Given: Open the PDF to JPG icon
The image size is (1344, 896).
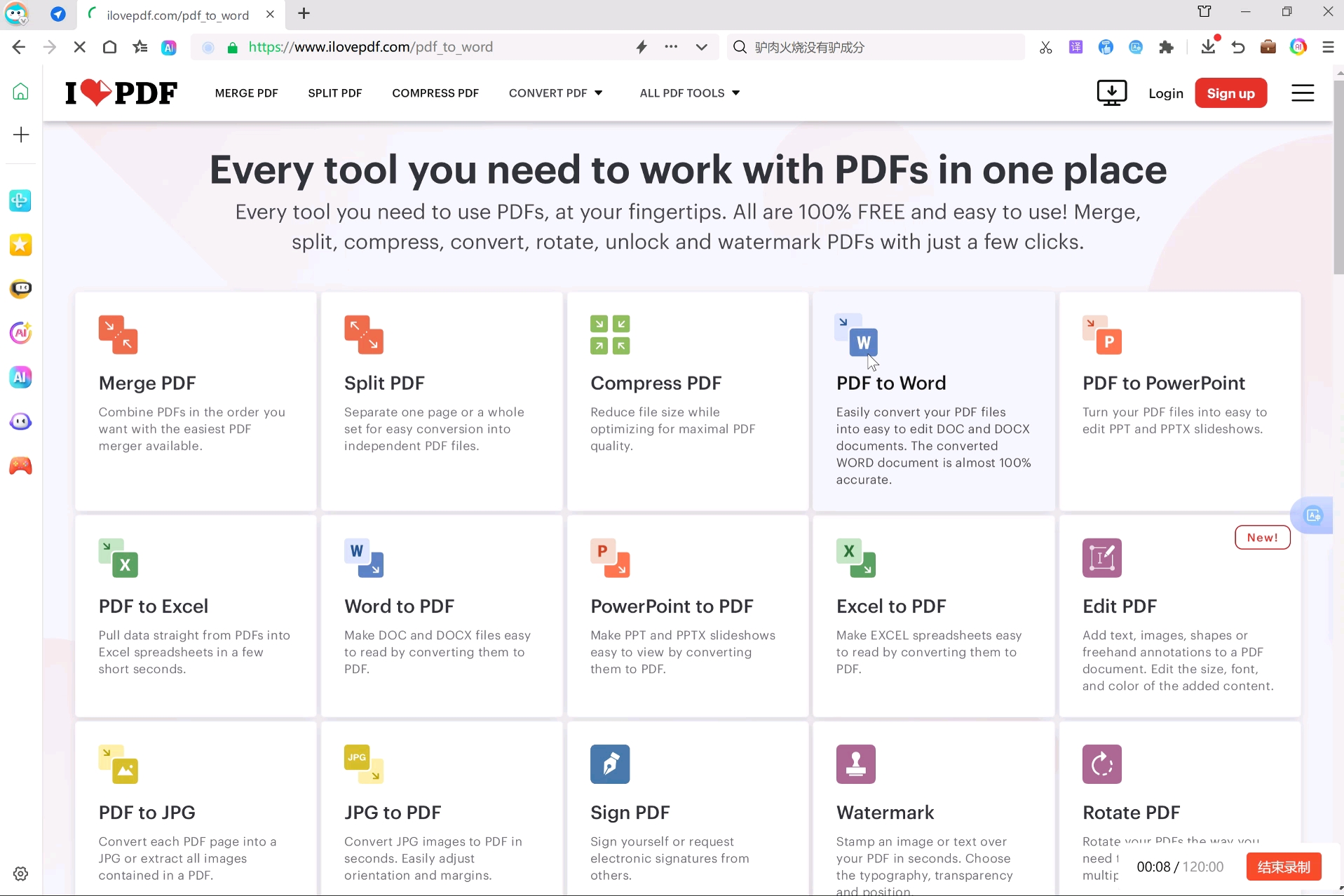Looking at the screenshot, I should tap(118, 764).
